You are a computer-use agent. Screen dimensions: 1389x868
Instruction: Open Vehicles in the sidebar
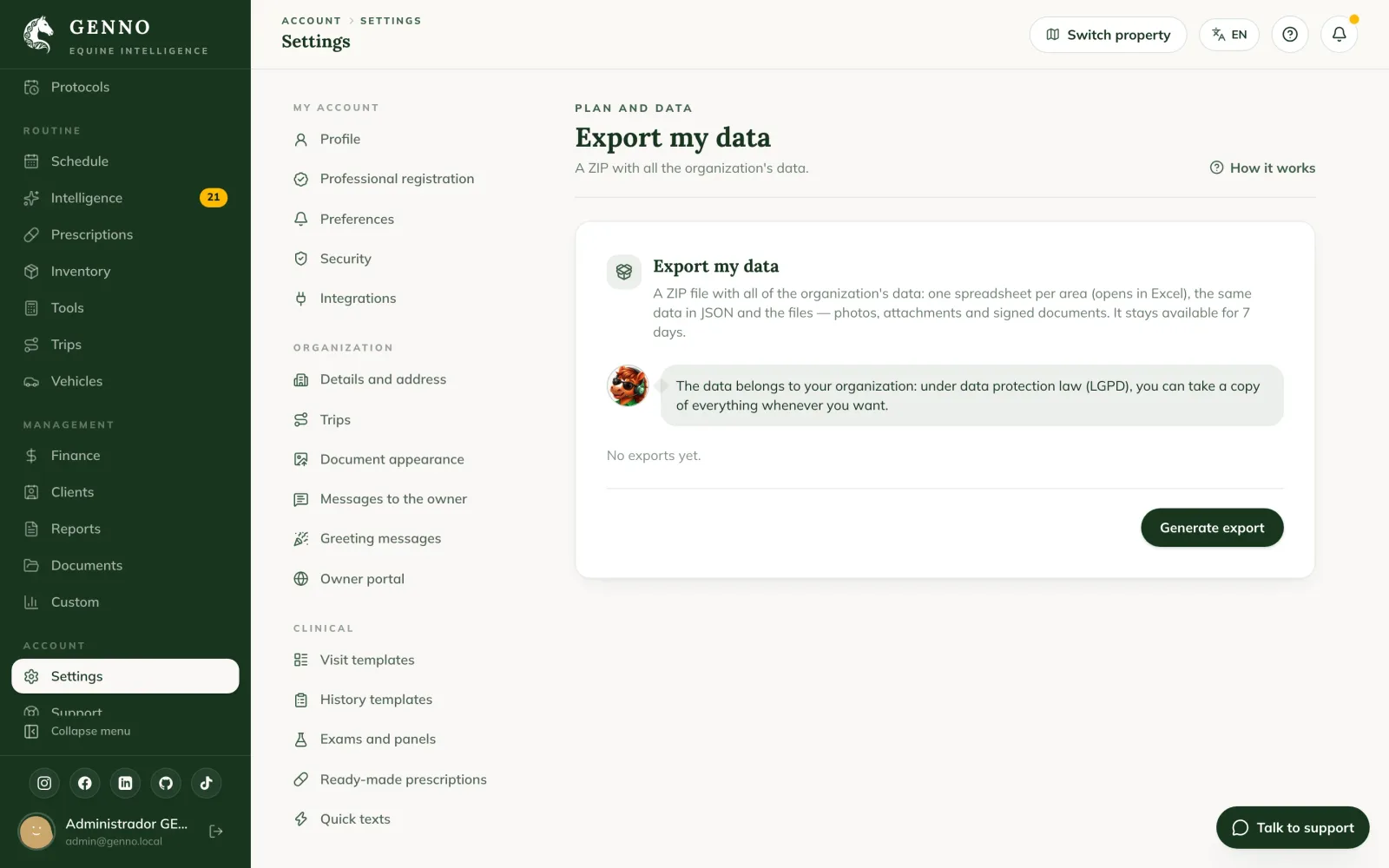[125, 381]
